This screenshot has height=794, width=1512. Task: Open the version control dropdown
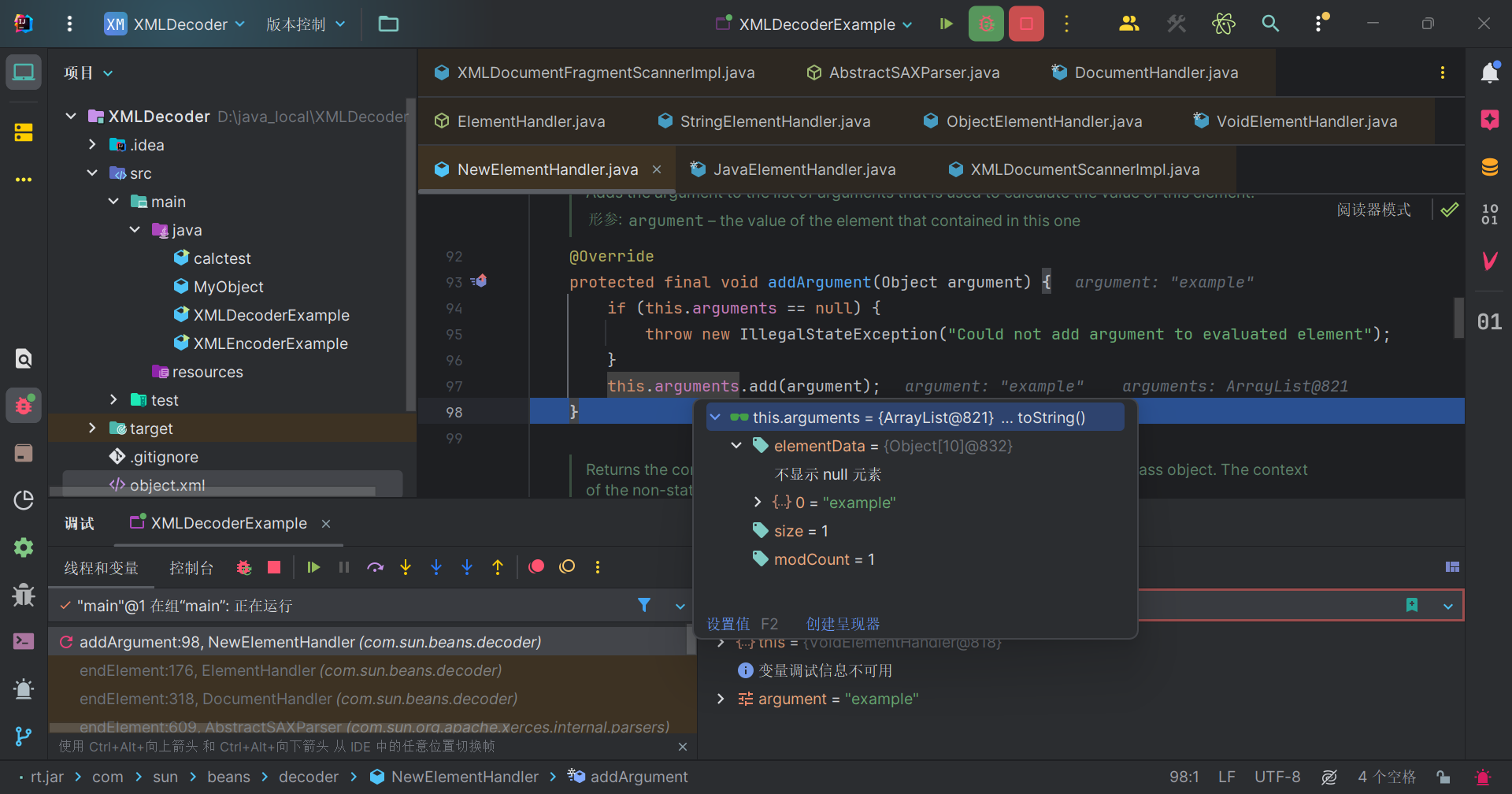tap(306, 24)
